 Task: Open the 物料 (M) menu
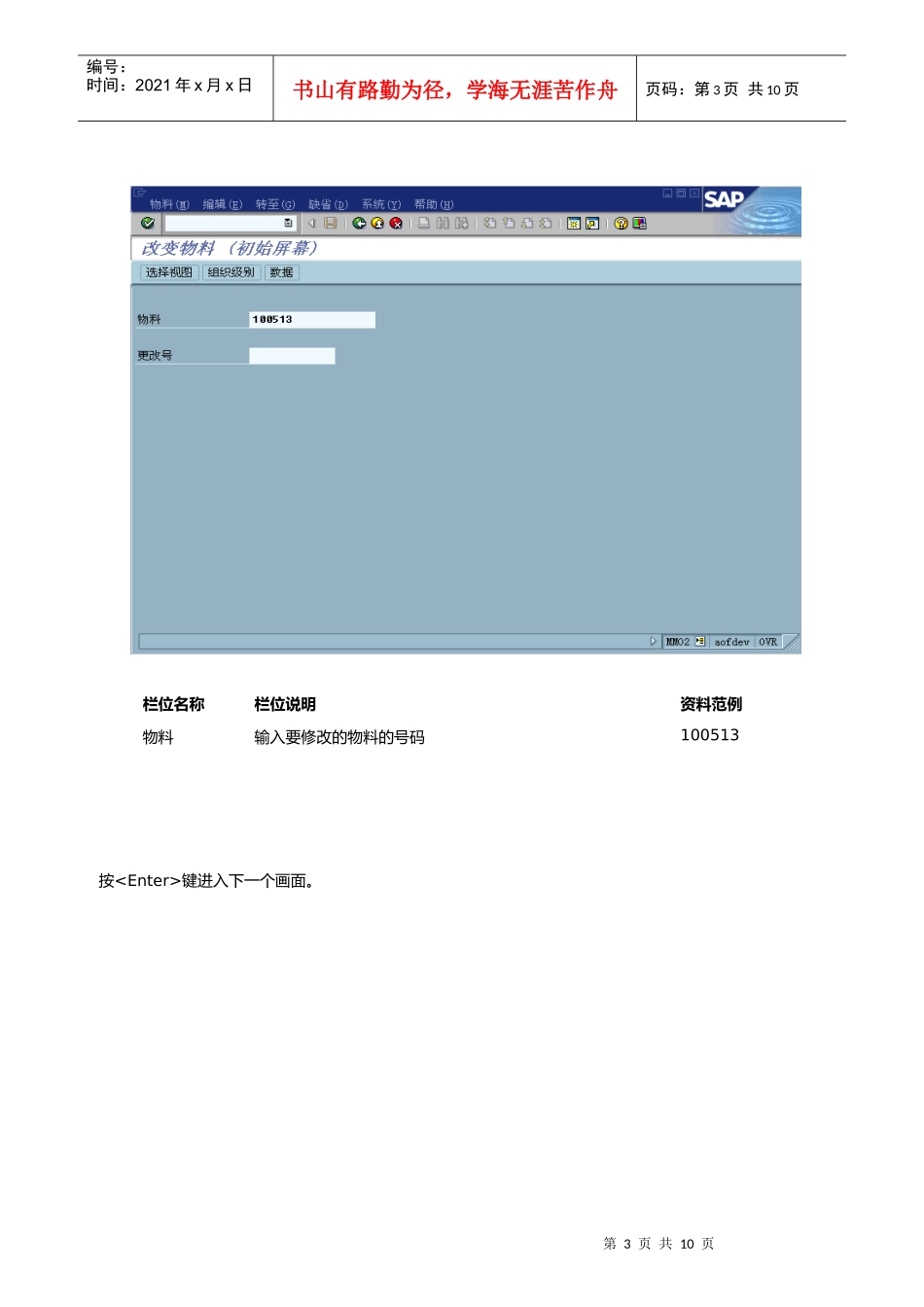[x=169, y=204]
